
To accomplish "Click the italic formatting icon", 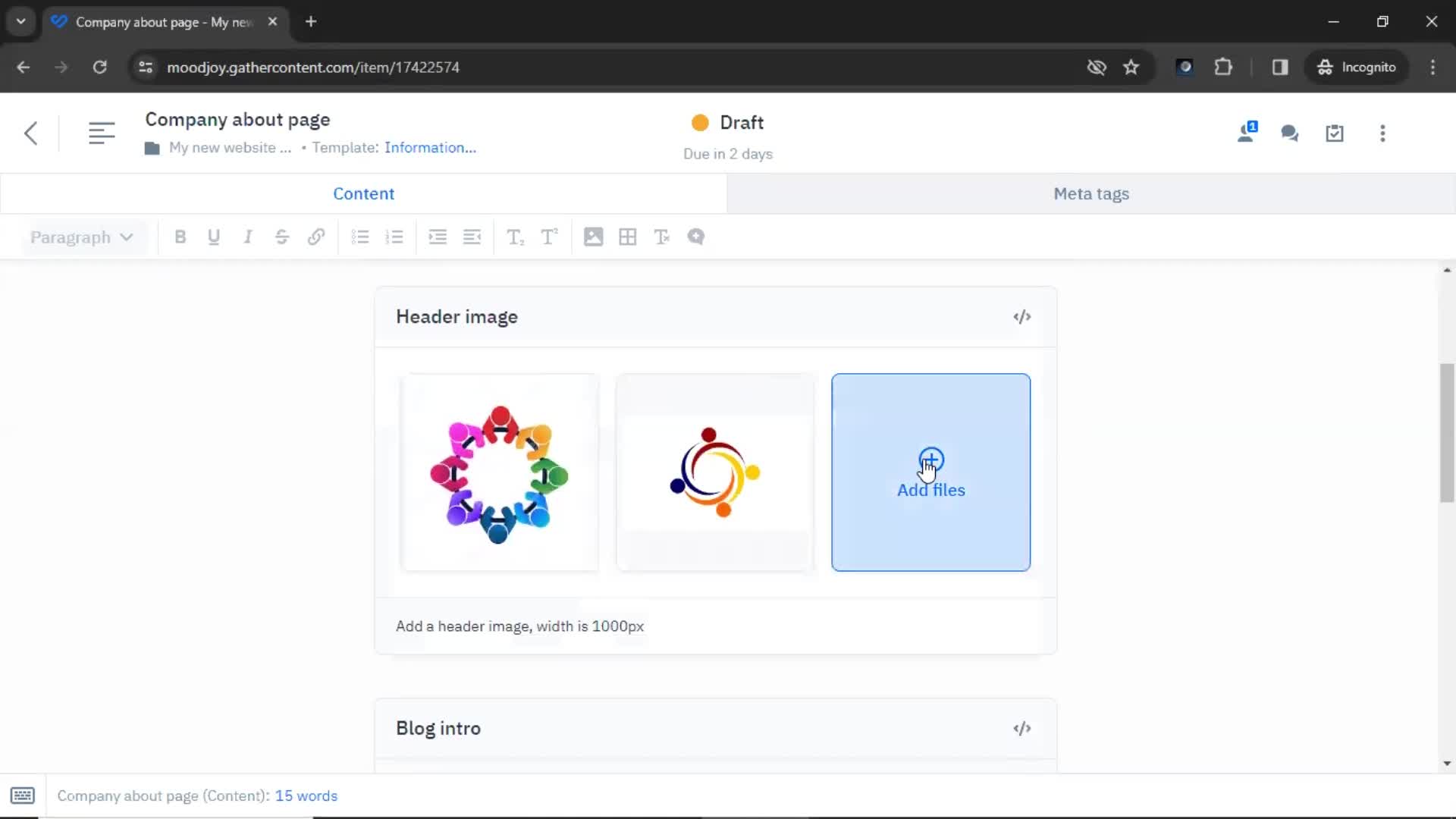I will point(247,237).
